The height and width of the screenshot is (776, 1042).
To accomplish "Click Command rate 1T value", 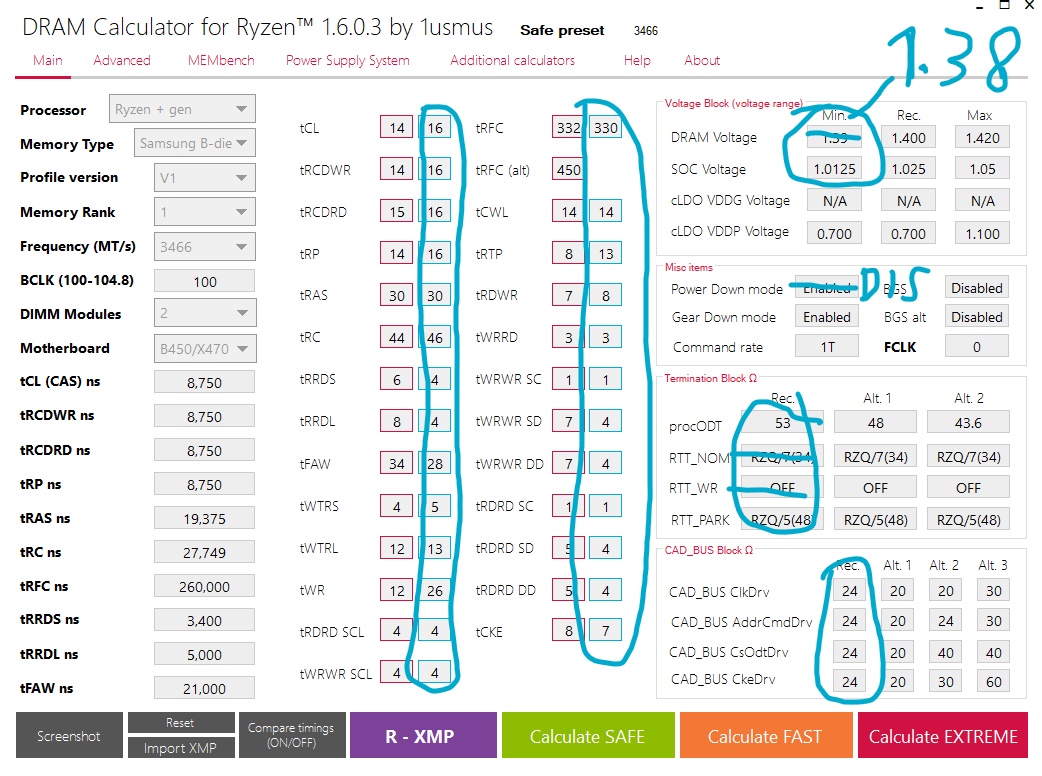I will tap(827, 346).
